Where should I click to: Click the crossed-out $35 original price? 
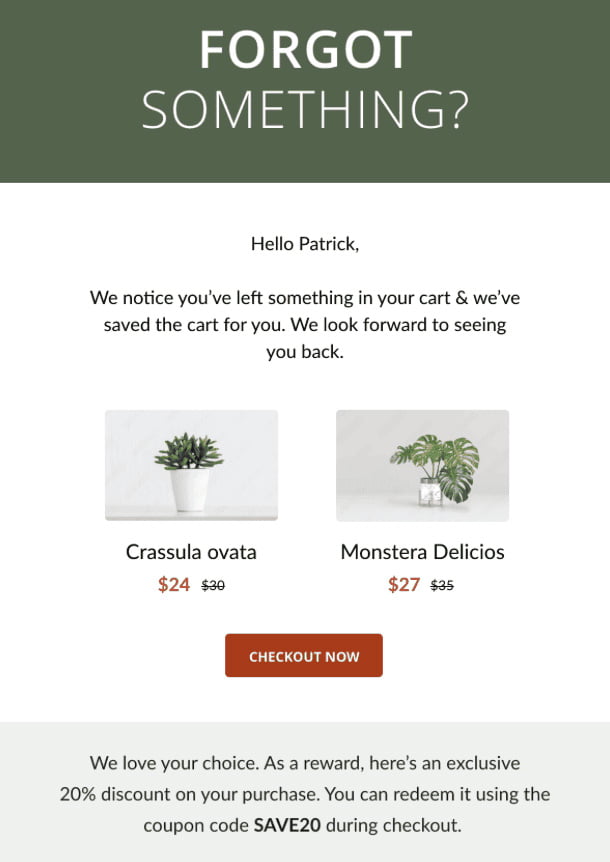click(x=442, y=585)
